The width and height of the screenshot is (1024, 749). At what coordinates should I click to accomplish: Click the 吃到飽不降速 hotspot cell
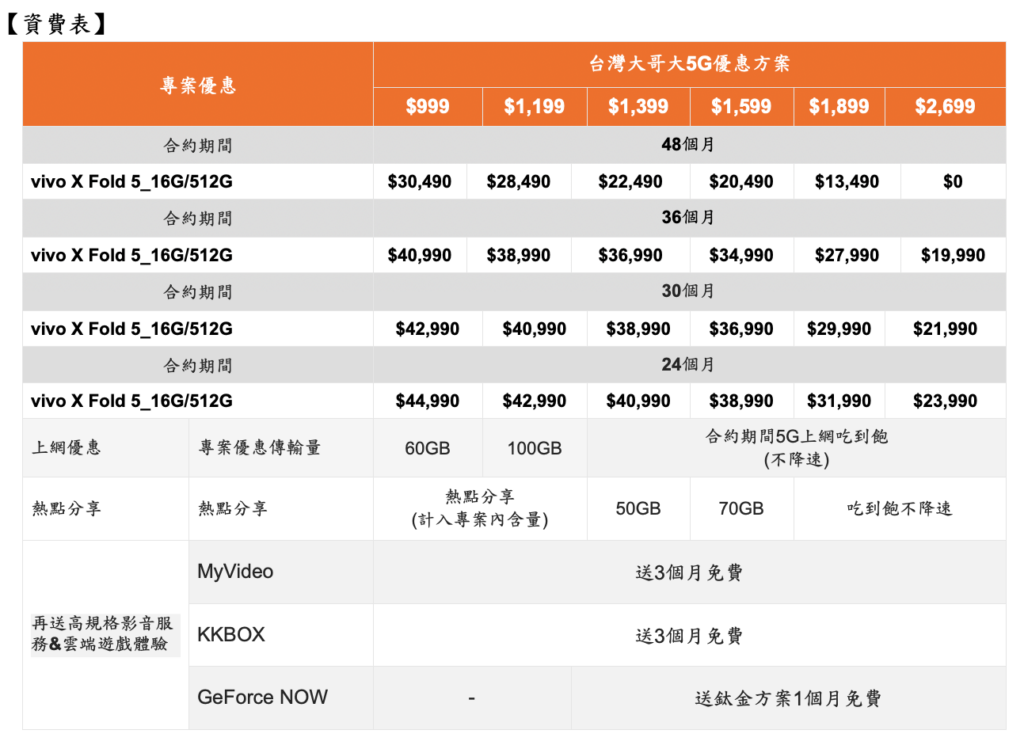tap(900, 509)
